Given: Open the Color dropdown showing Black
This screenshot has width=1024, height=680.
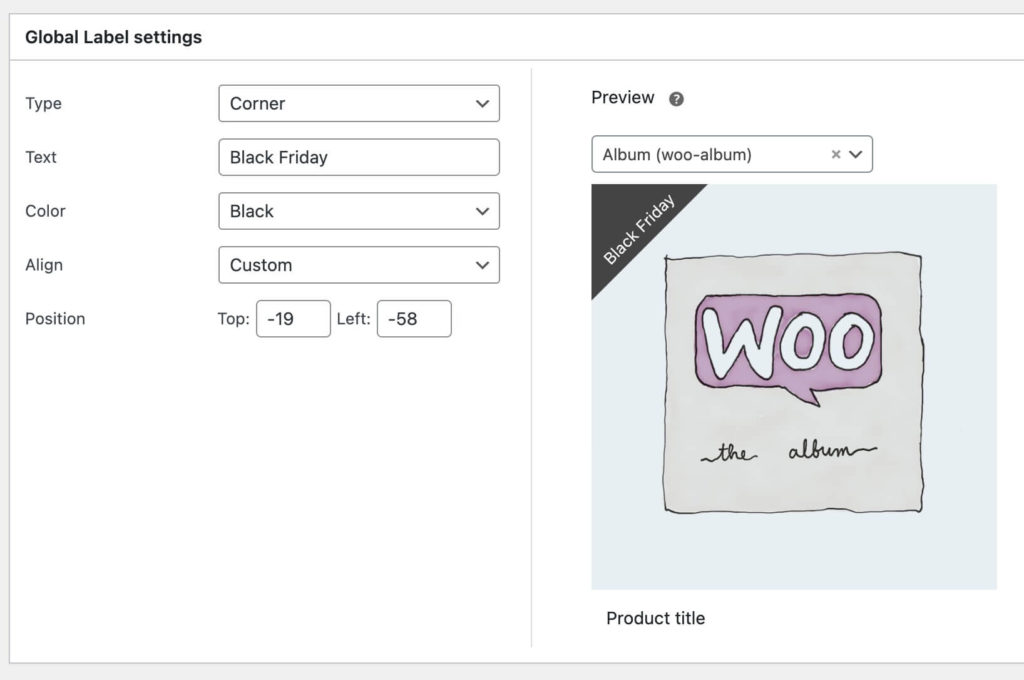Looking at the screenshot, I should point(359,211).
